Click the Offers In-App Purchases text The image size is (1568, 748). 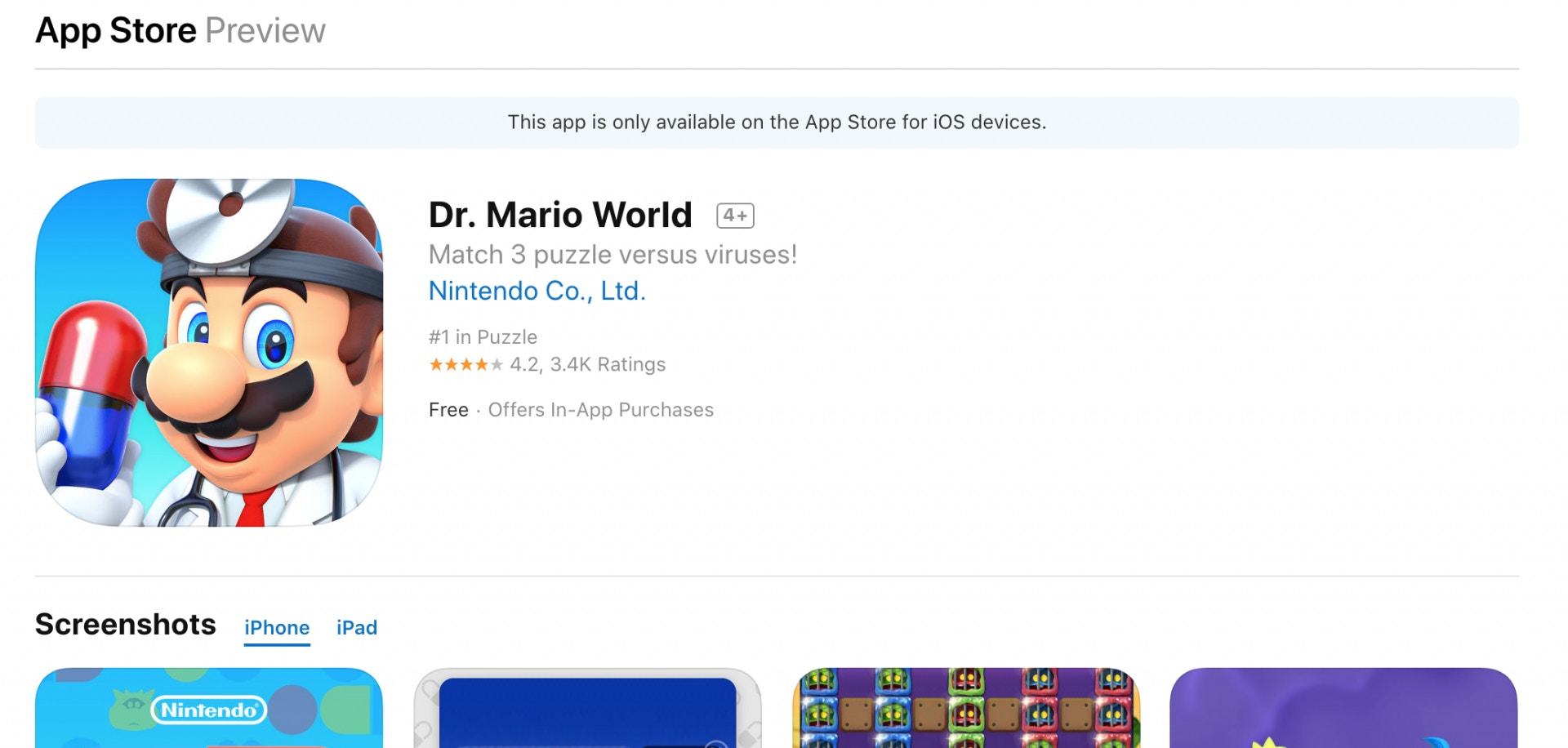[x=601, y=410]
